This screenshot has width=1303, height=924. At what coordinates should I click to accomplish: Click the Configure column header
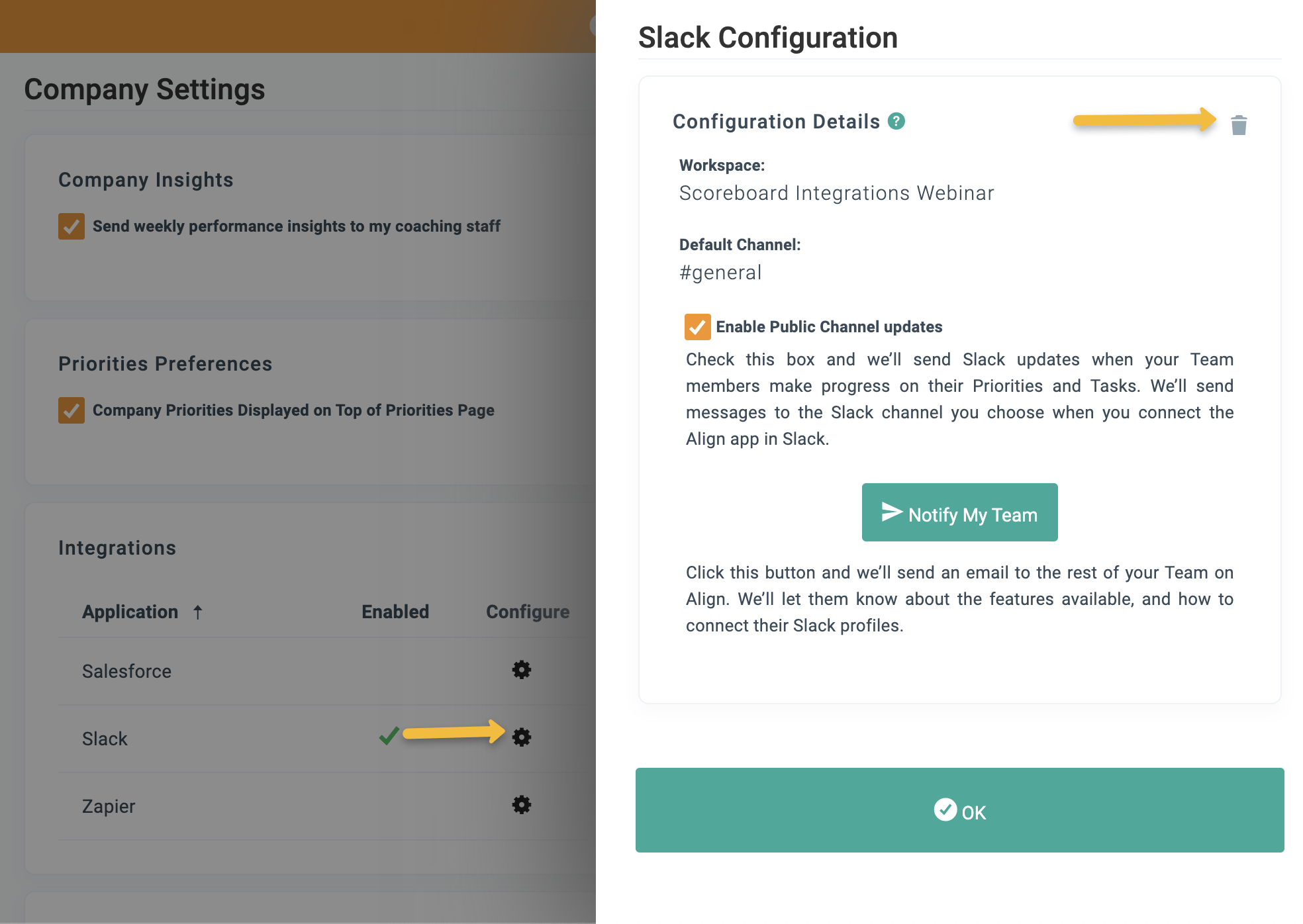(x=528, y=612)
